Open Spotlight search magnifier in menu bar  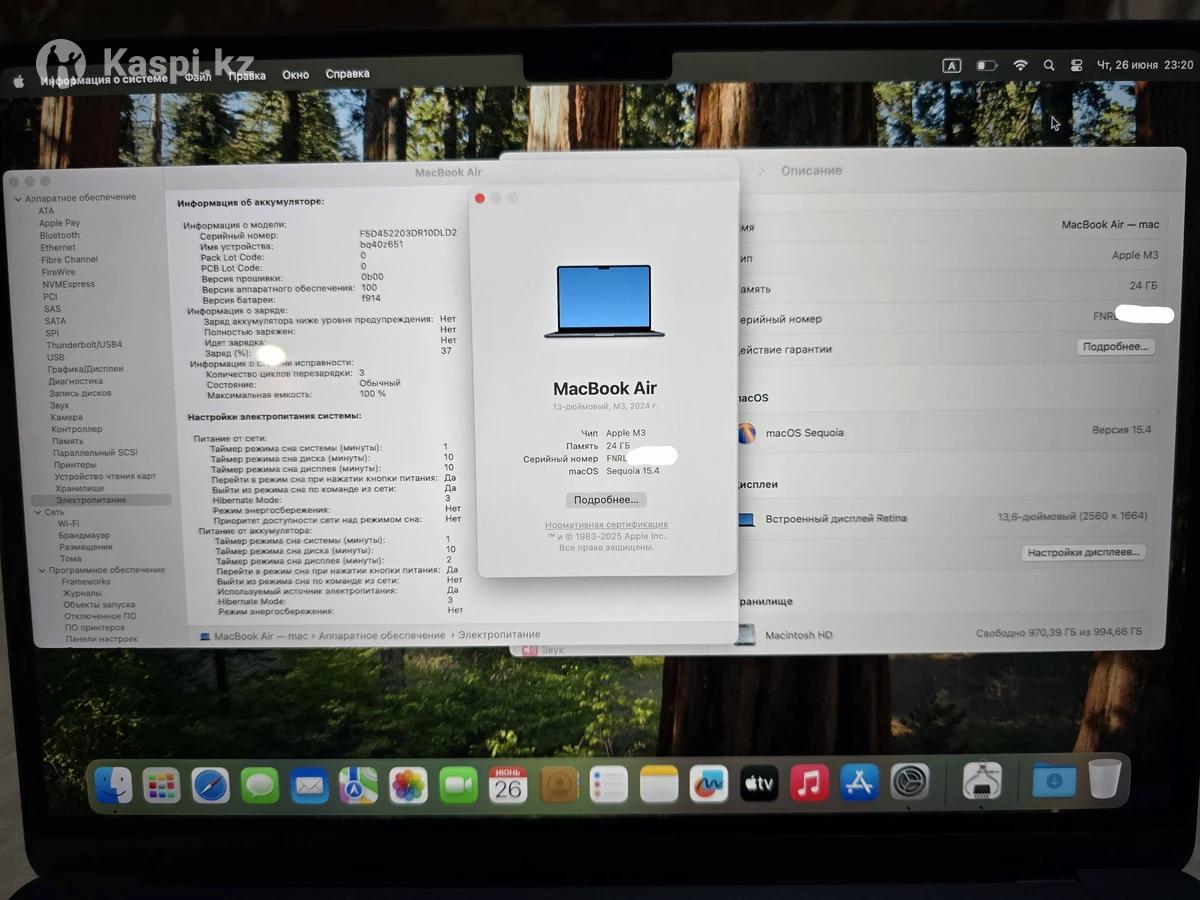(1049, 65)
